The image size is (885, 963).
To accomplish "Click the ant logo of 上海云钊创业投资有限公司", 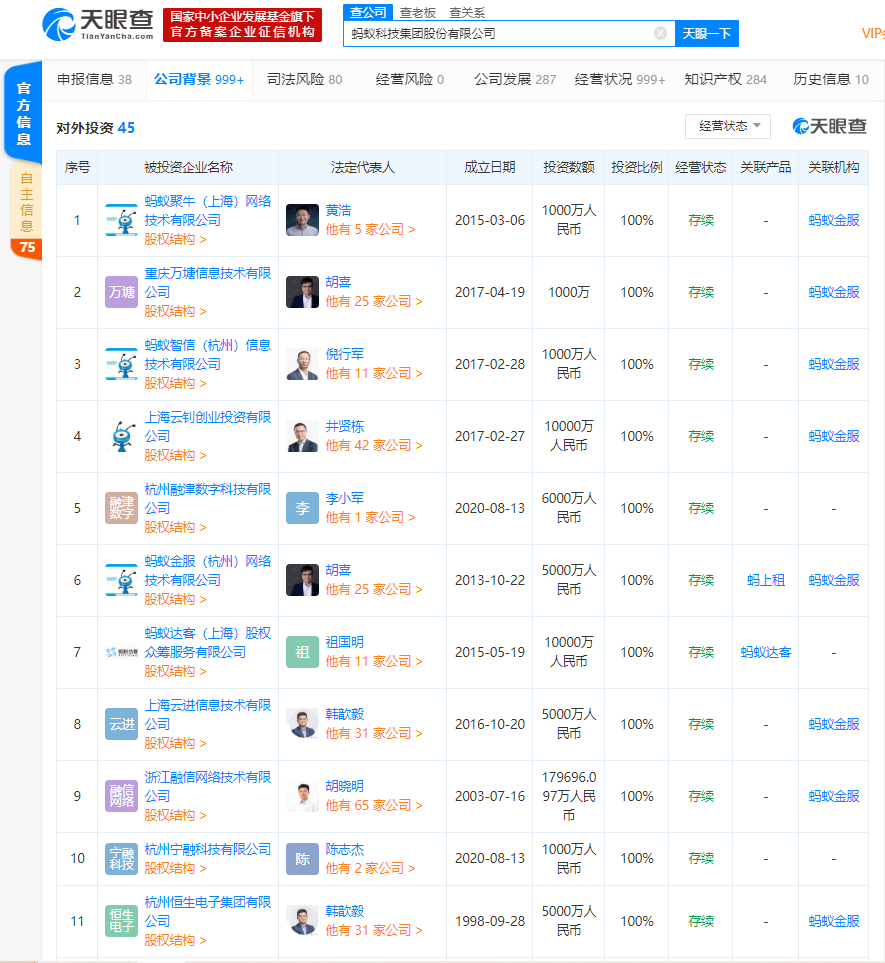I will [x=122, y=436].
